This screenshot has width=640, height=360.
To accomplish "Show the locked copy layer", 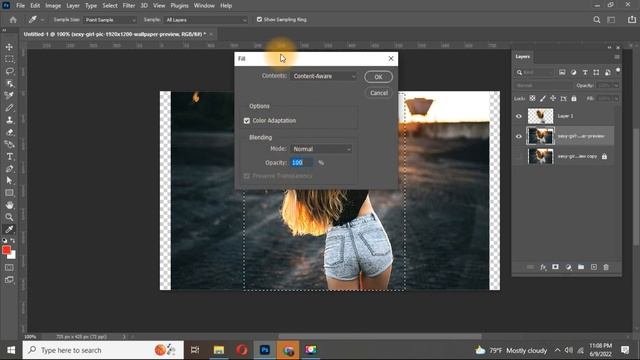I will click(x=519, y=156).
